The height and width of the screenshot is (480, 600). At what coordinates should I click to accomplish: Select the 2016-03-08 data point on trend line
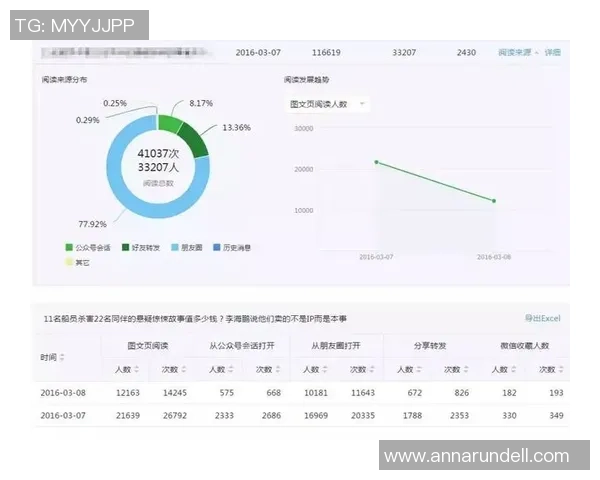click(x=494, y=201)
